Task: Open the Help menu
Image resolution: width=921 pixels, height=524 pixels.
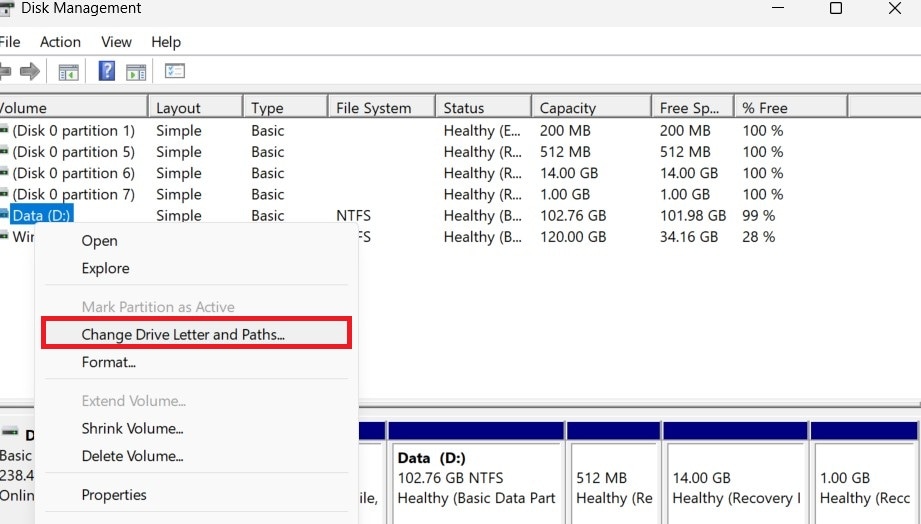Action: point(166,42)
